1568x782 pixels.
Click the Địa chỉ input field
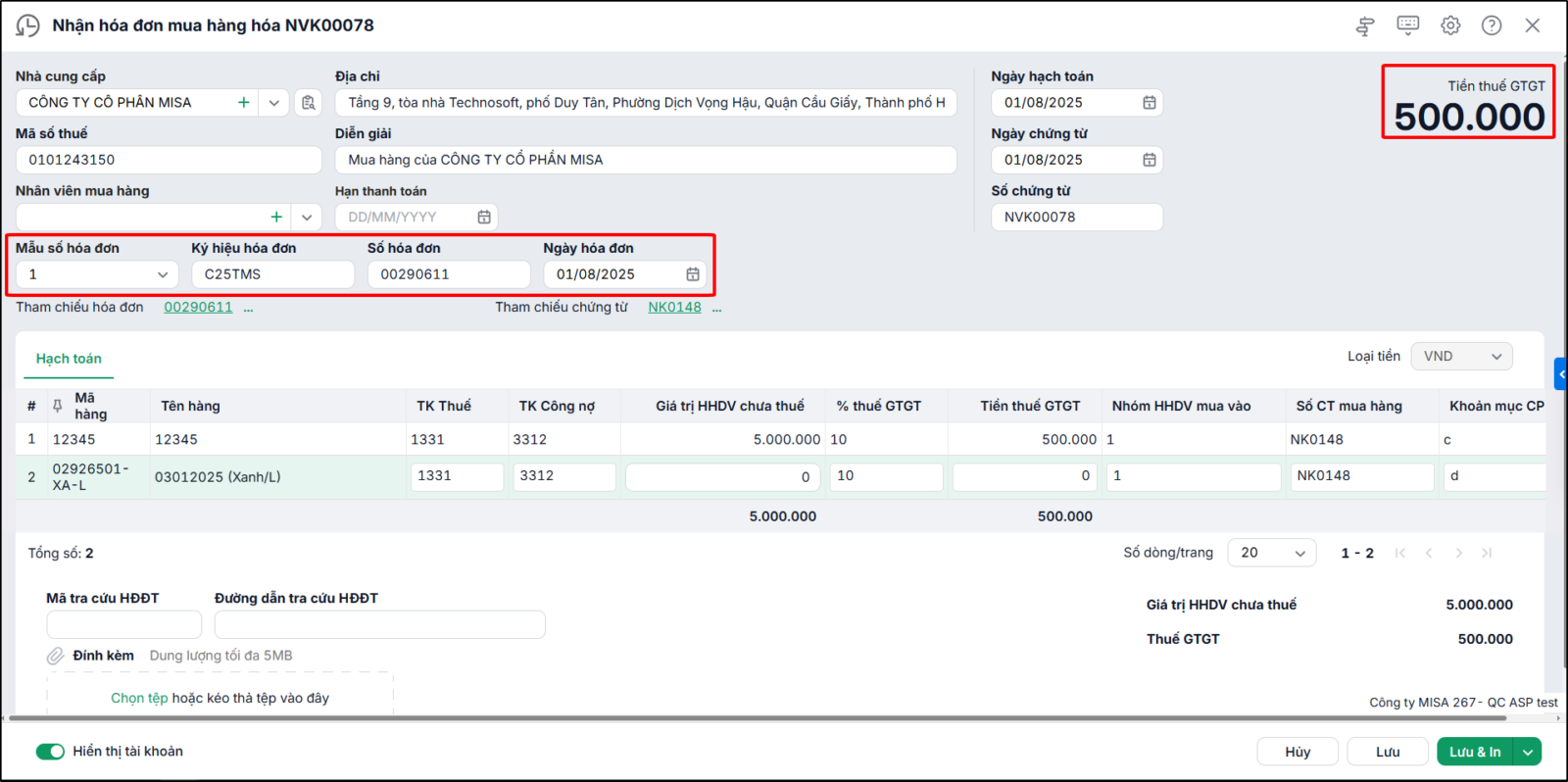click(x=646, y=103)
